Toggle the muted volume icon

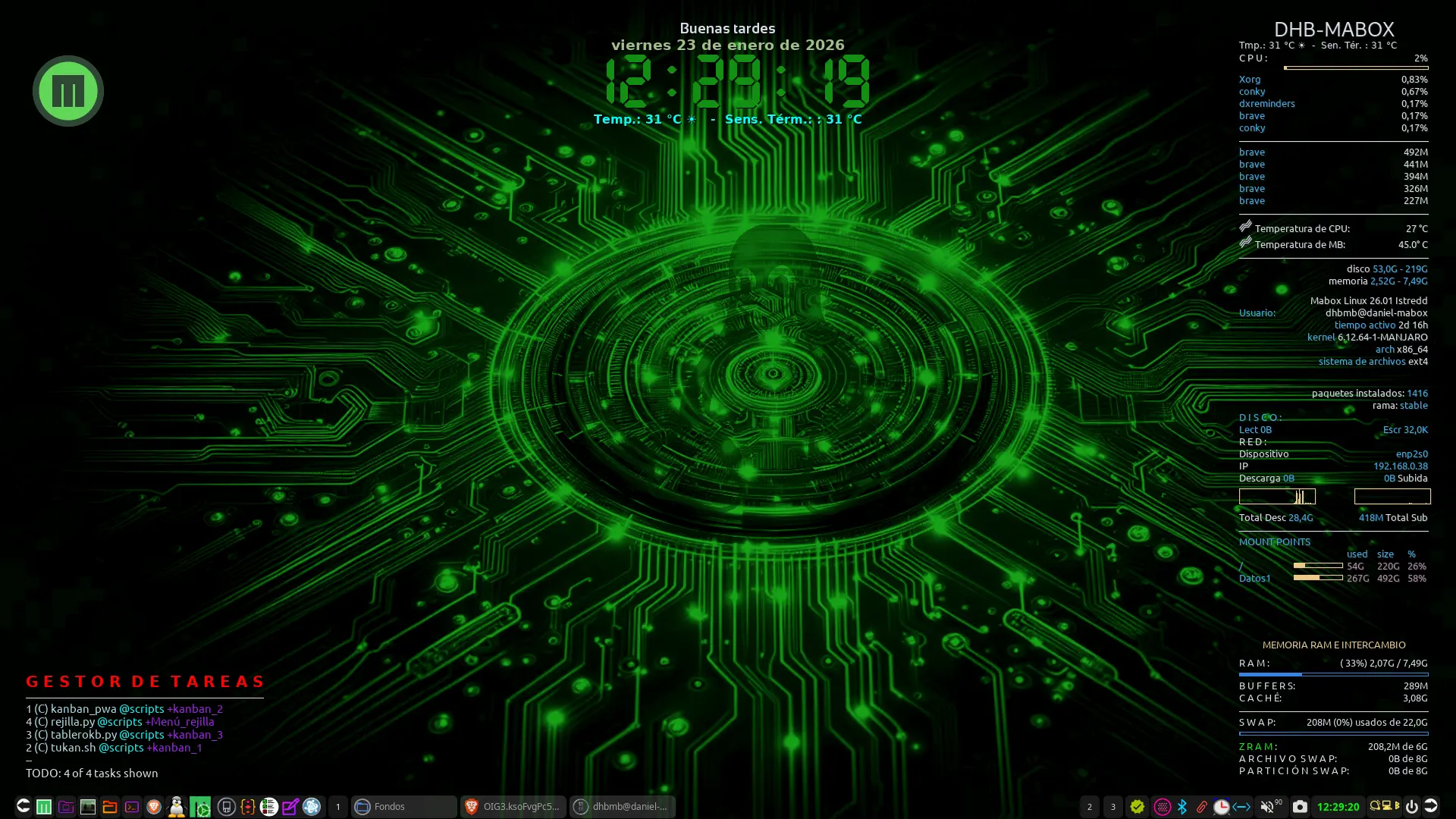(1266, 807)
